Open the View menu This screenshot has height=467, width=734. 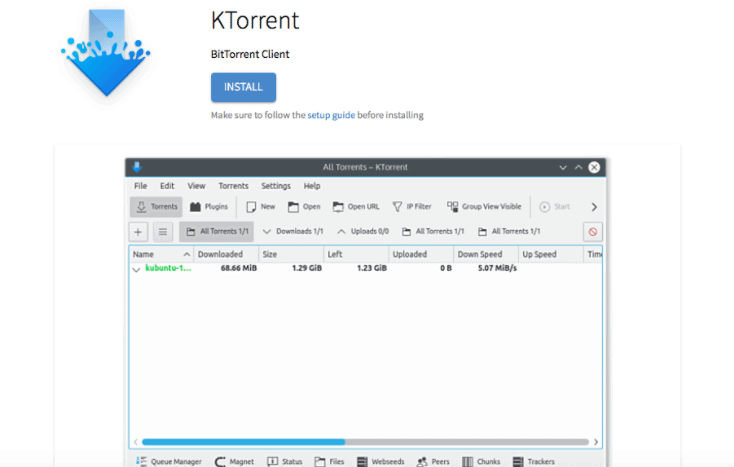[x=197, y=186]
